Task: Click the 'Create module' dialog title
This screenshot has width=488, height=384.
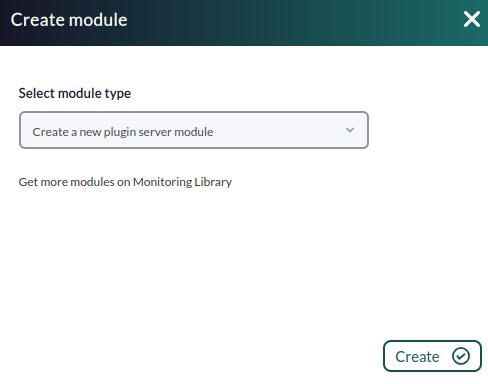Action: click(69, 20)
